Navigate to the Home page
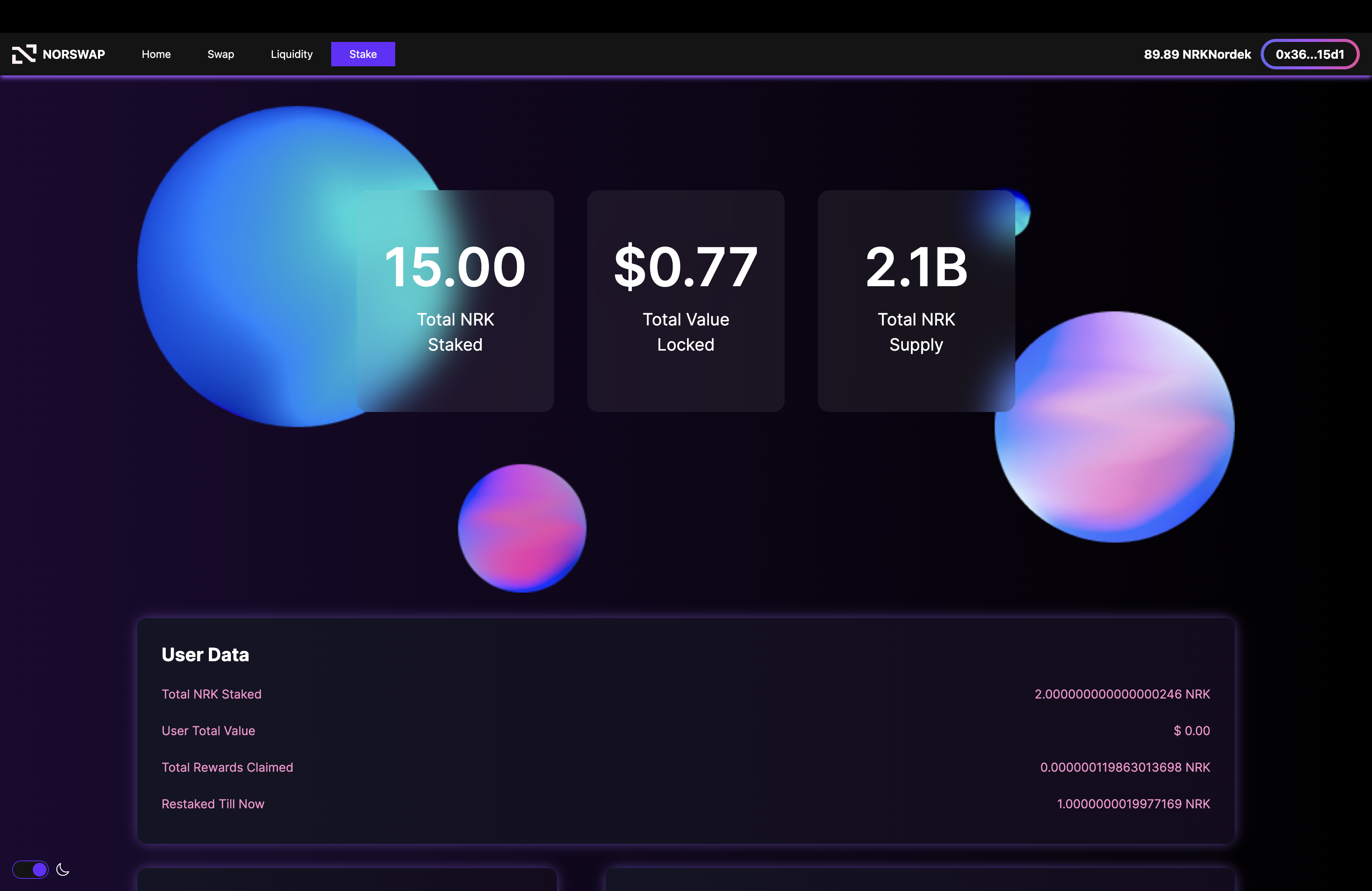 [x=156, y=54]
